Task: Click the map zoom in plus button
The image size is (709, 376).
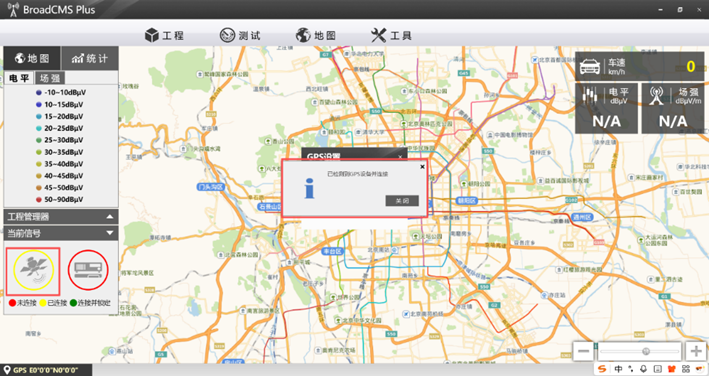Action: [695, 351]
